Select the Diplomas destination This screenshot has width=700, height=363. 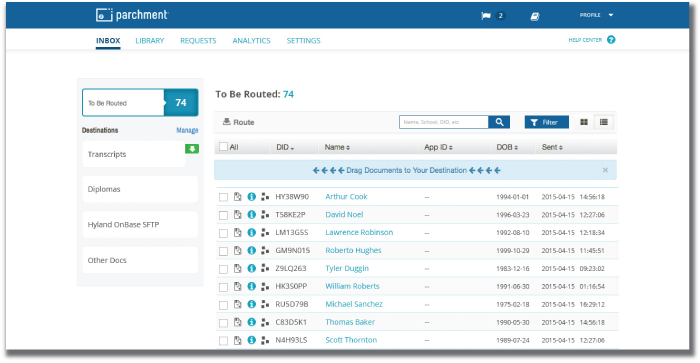tap(140, 189)
